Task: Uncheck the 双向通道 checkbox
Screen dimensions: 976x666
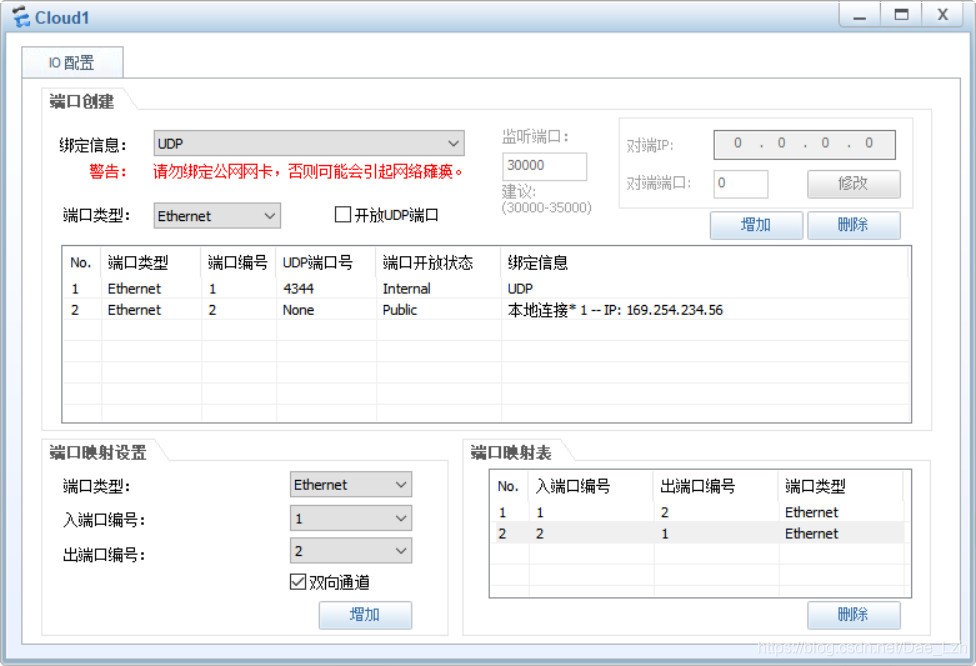Action: tap(298, 582)
